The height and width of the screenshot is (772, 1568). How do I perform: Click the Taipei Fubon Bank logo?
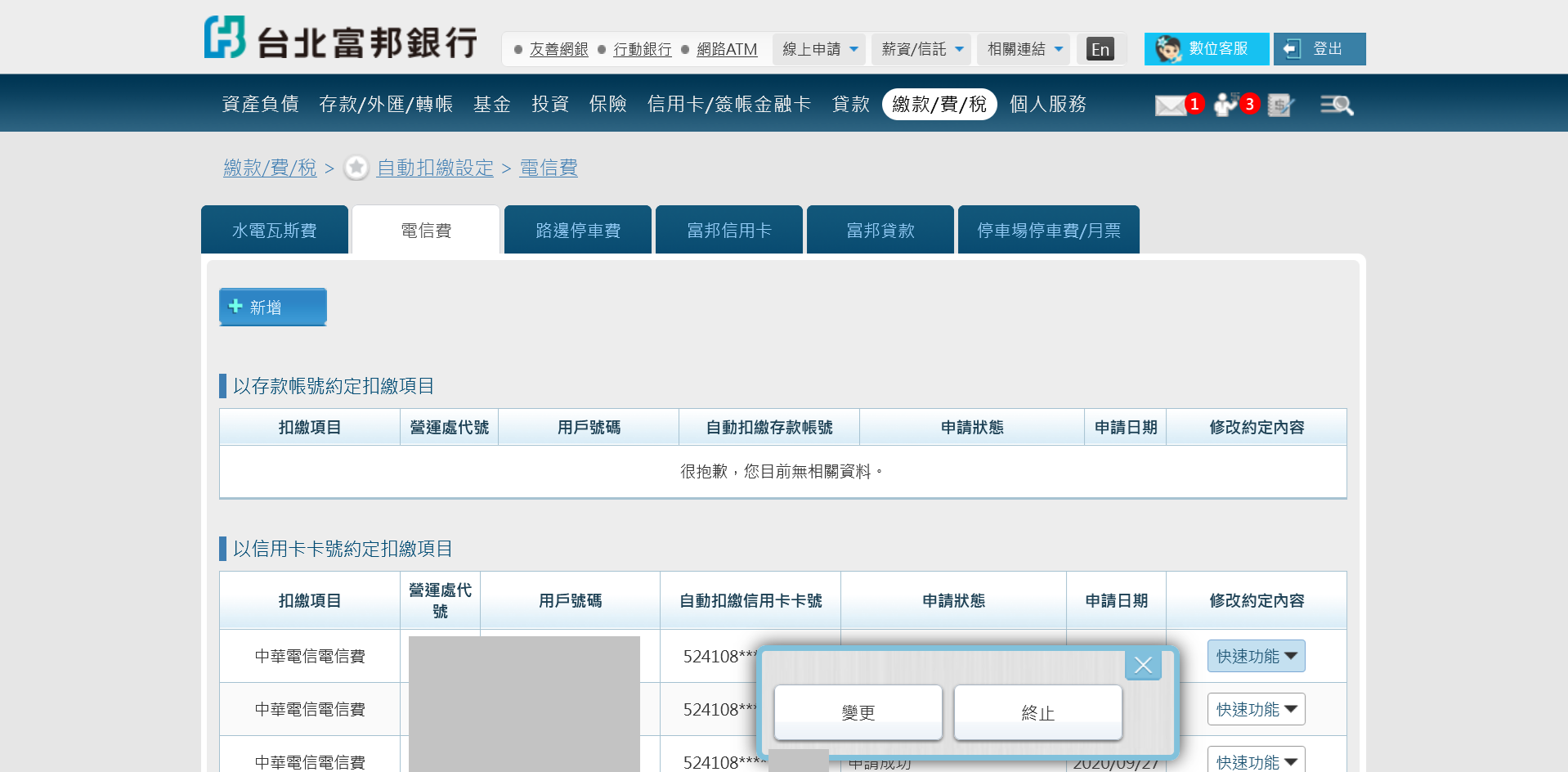pyautogui.click(x=341, y=38)
